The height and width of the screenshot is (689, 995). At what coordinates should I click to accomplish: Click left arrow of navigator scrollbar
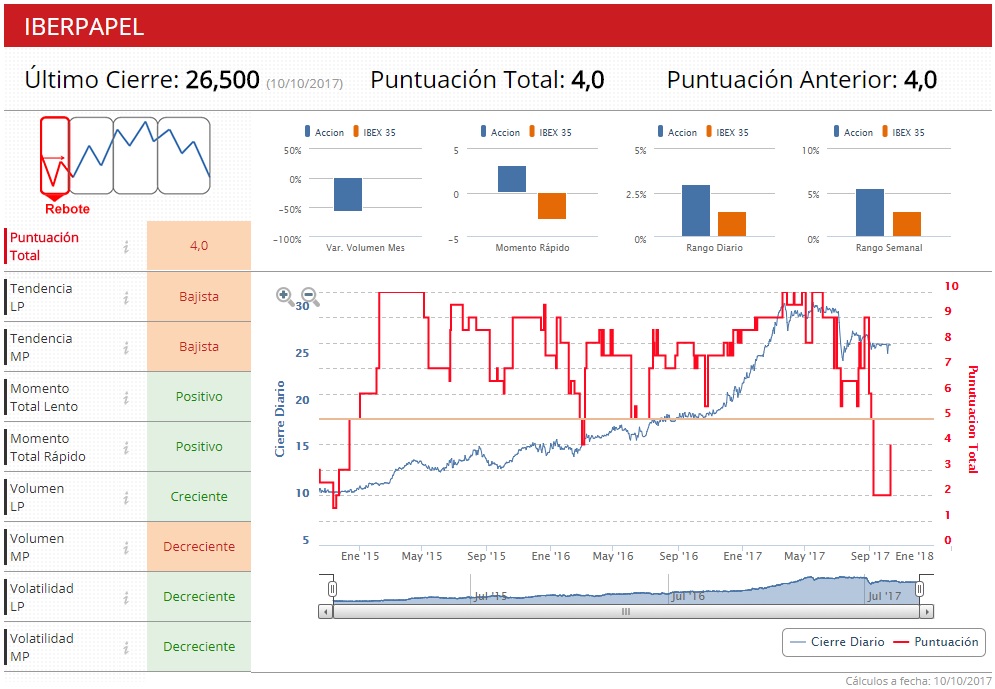[326, 612]
